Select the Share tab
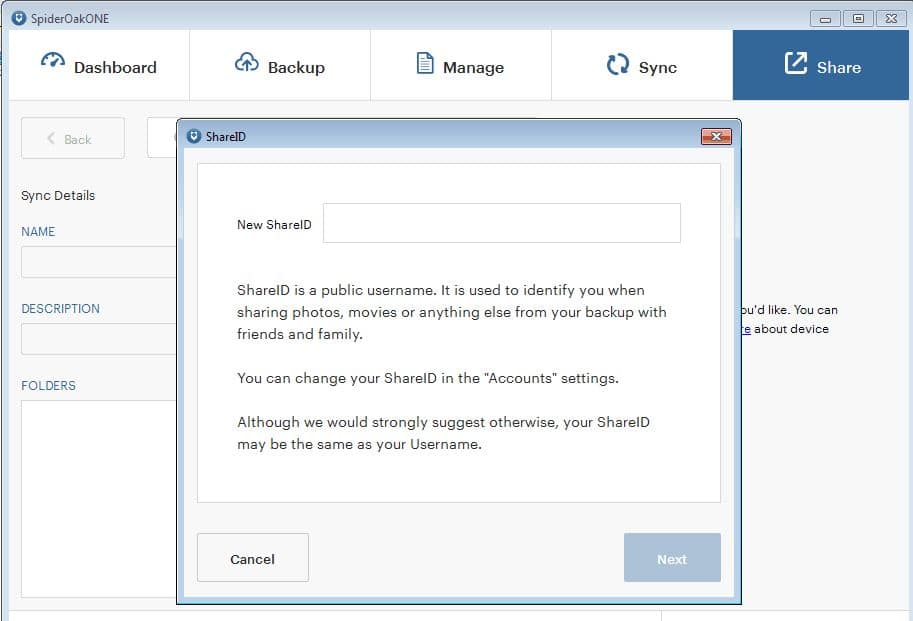The height and width of the screenshot is (621, 913). click(821, 65)
